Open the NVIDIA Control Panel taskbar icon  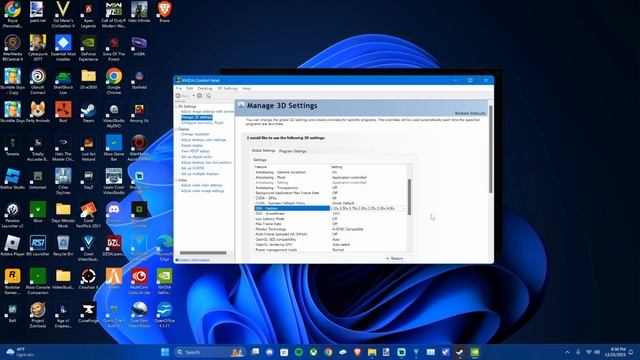(474, 352)
